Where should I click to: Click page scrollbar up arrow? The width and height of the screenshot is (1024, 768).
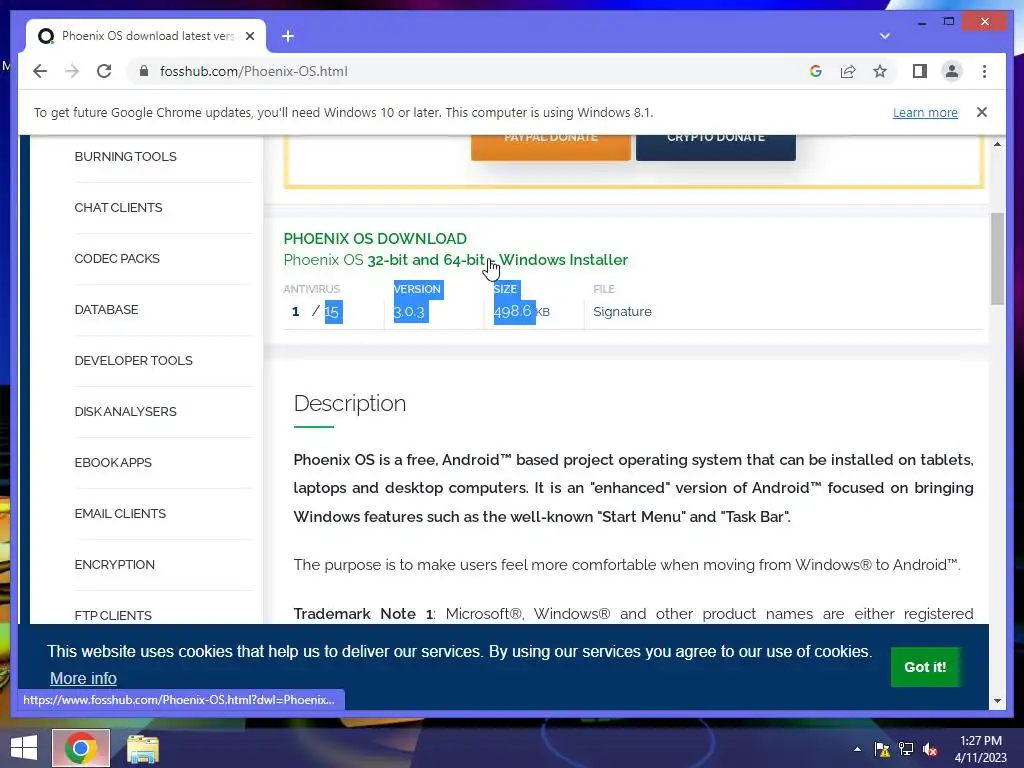coord(997,144)
